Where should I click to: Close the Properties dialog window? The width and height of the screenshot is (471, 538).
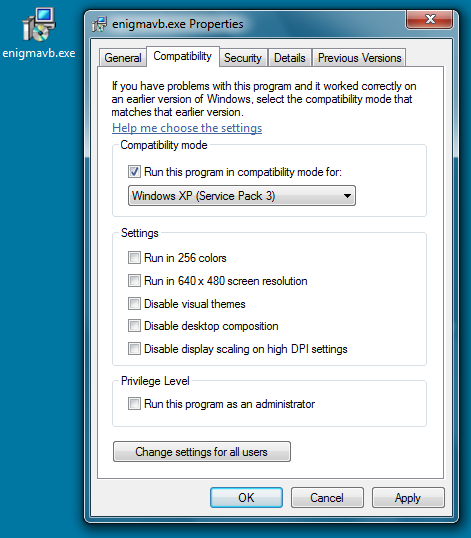click(430, 19)
